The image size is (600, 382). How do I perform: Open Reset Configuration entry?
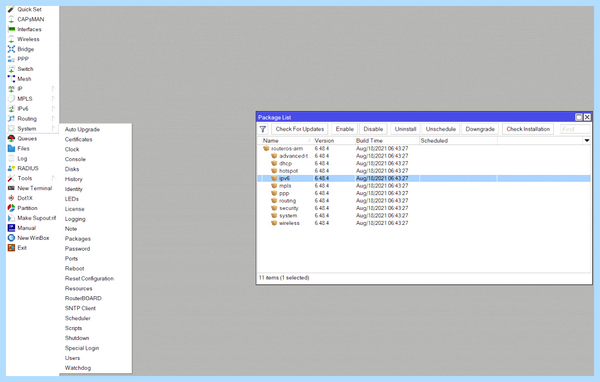click(x=89, y=279)
